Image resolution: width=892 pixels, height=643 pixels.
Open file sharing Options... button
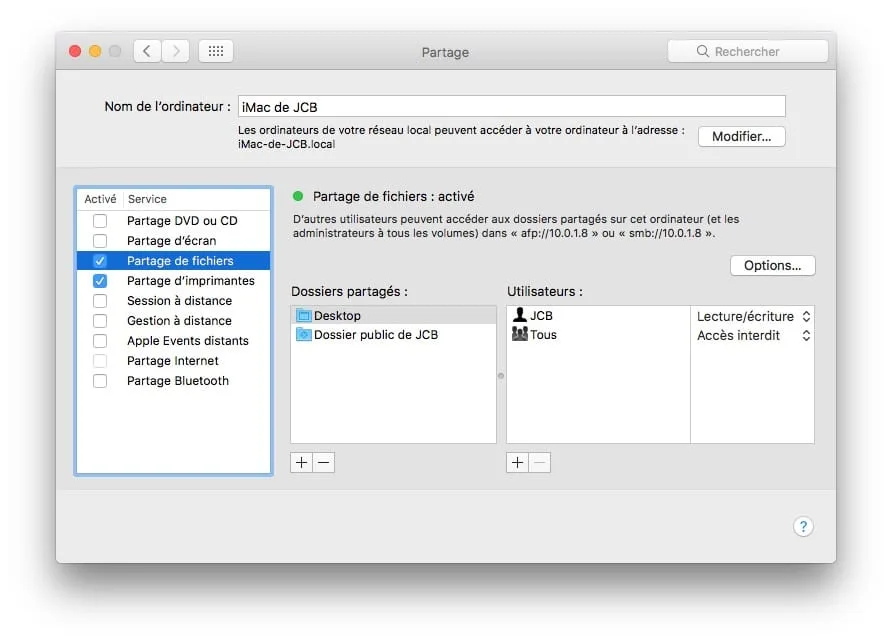772,266
